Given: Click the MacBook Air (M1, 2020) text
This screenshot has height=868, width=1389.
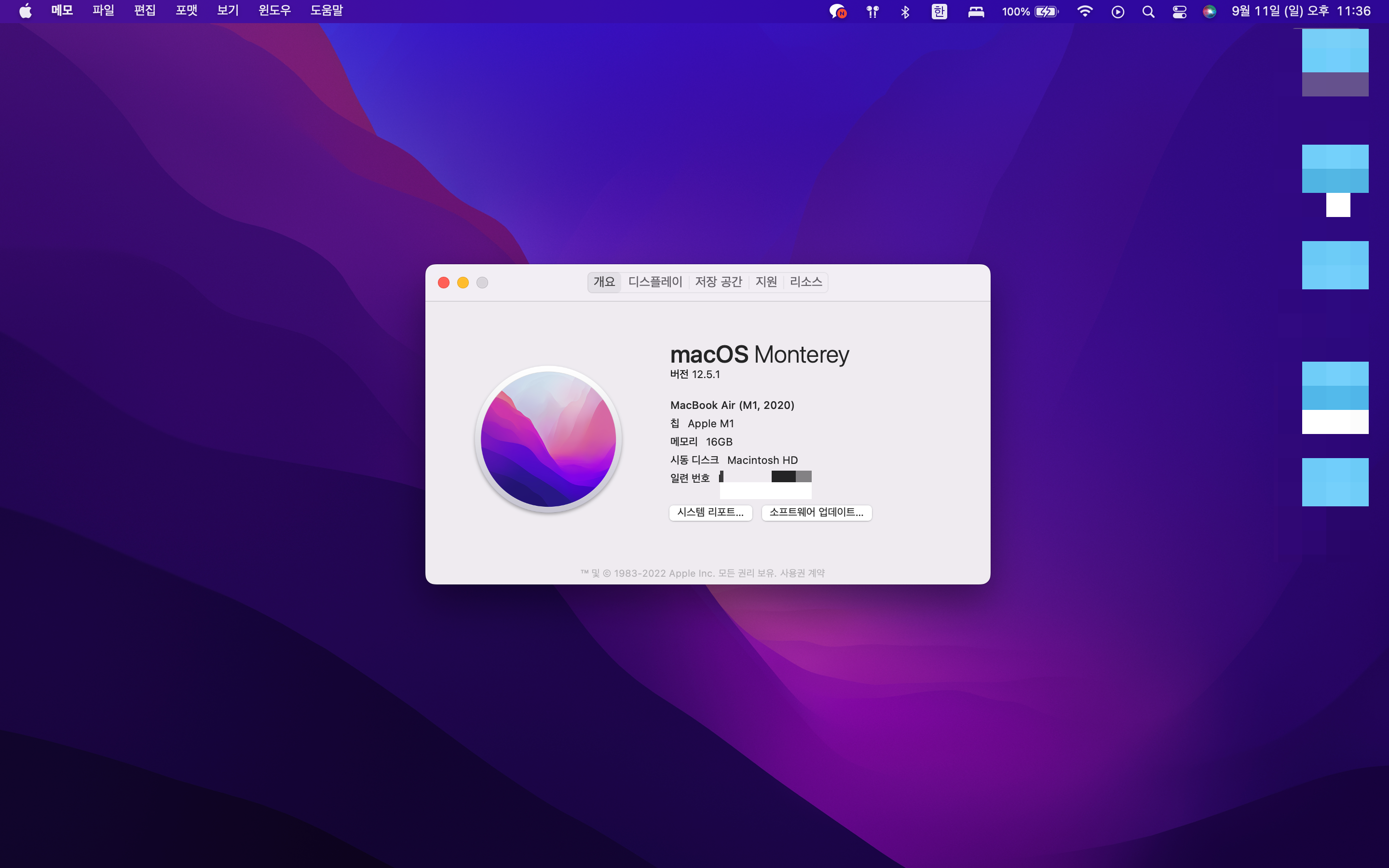Looking at the screenshot, I should tap(733, 405).
